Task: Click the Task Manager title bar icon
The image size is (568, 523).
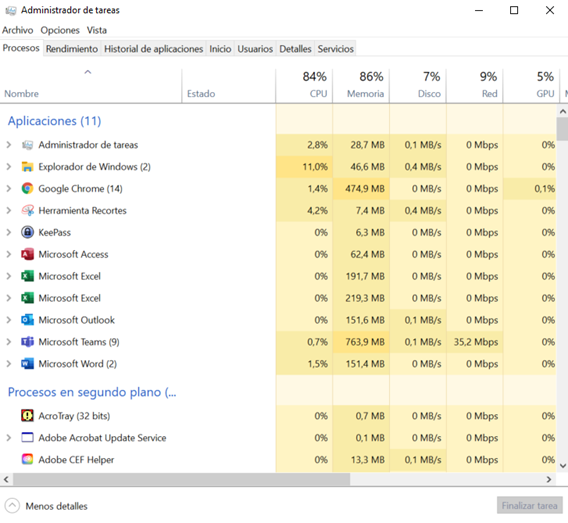Action: click(11, 11)
